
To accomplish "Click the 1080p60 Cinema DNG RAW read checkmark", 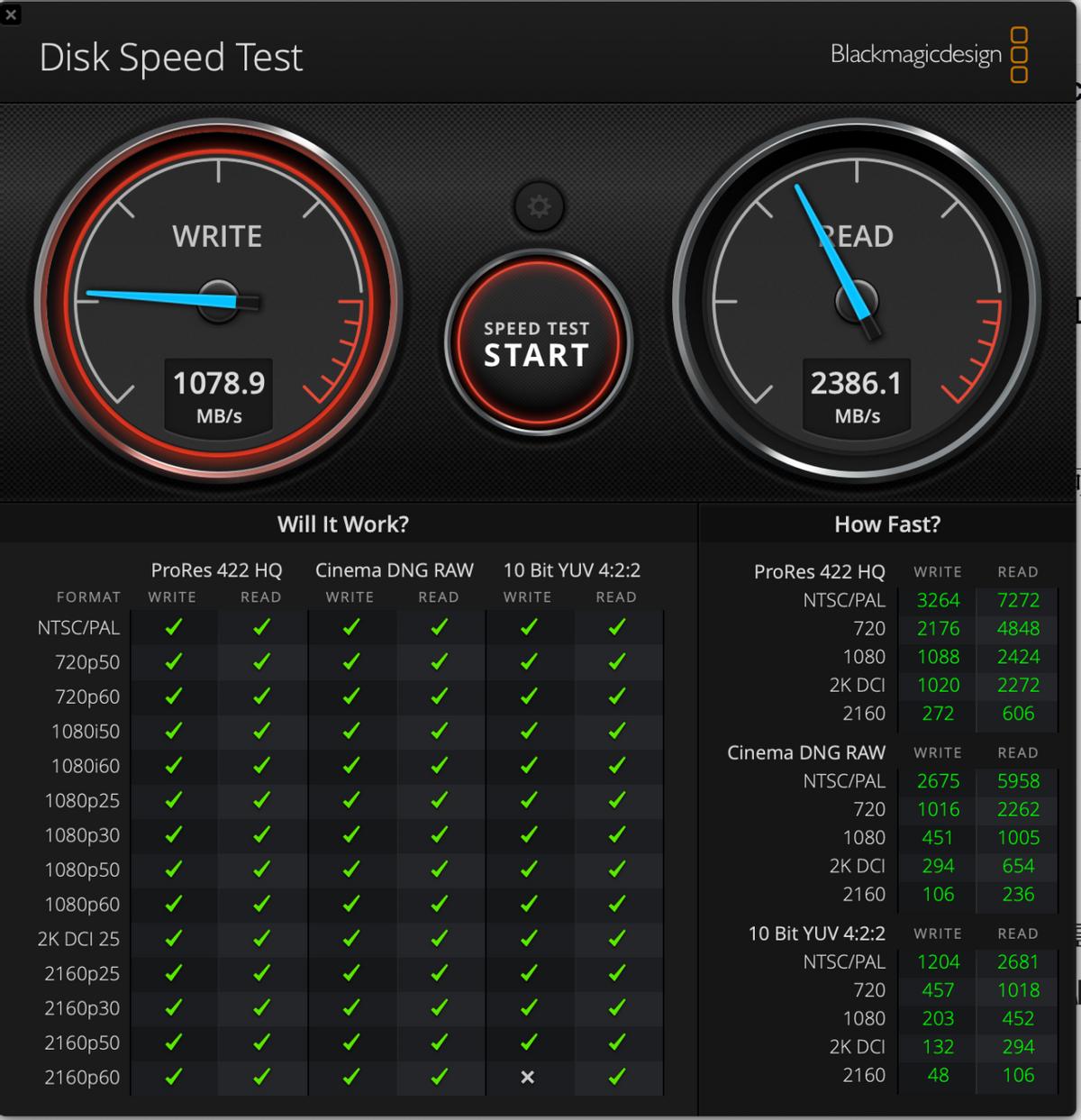I will point(439,904).
